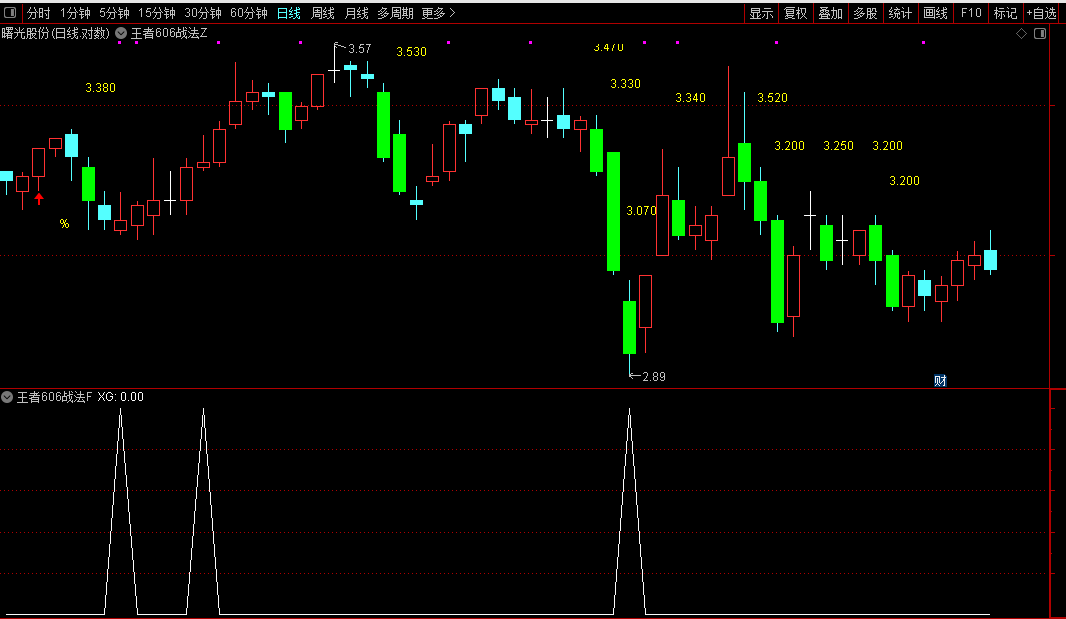Select the 1分钟 period
The height and width of the screenshot is (619, 1066).
(x=75, y=13)
